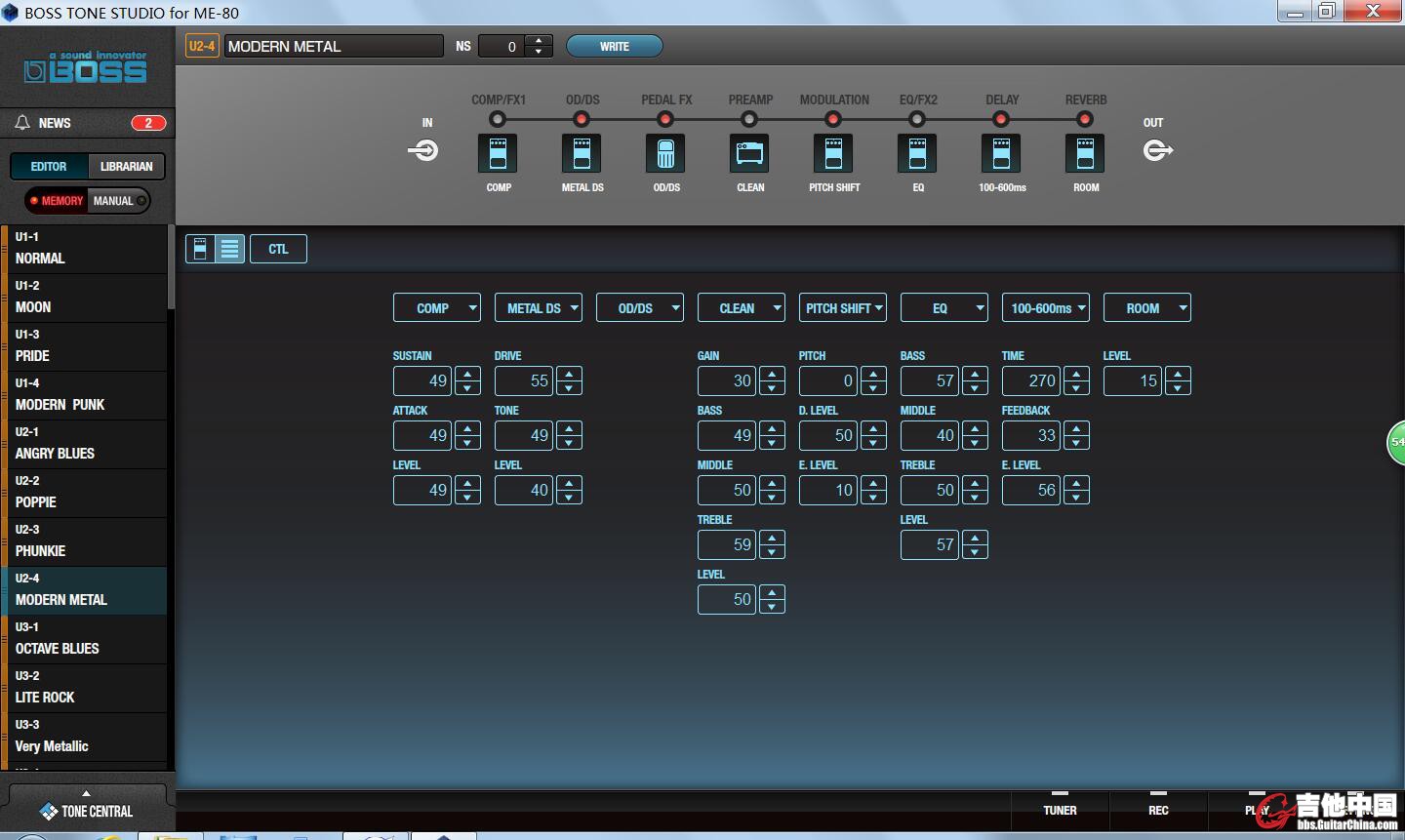Switch to the LIBRARIAN tab
1405x840 pixels.
(127, 167)
